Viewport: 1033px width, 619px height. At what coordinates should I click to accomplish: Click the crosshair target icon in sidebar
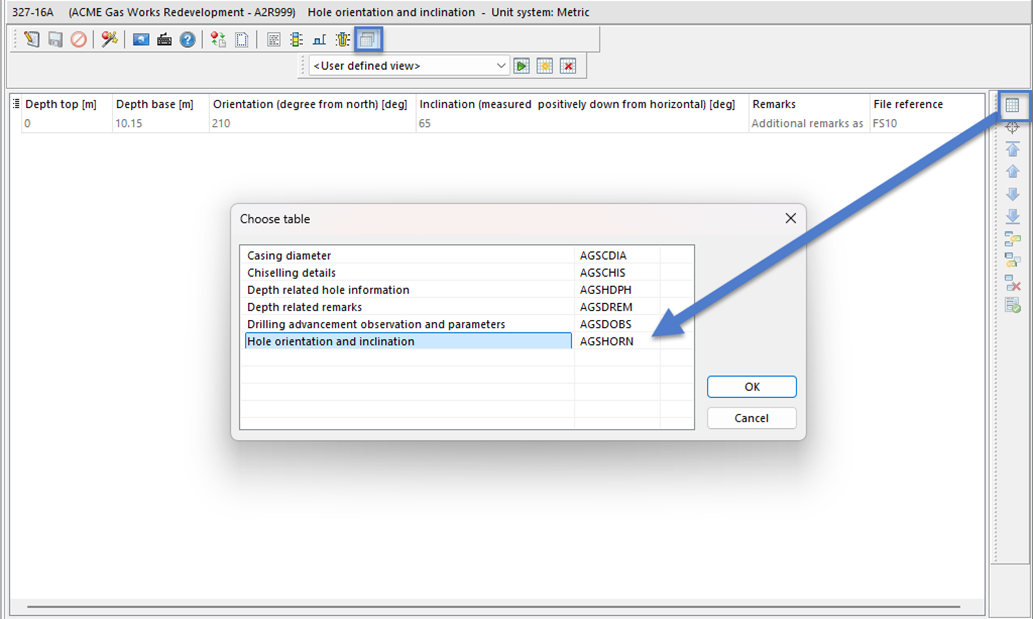tap(1012, 127)
